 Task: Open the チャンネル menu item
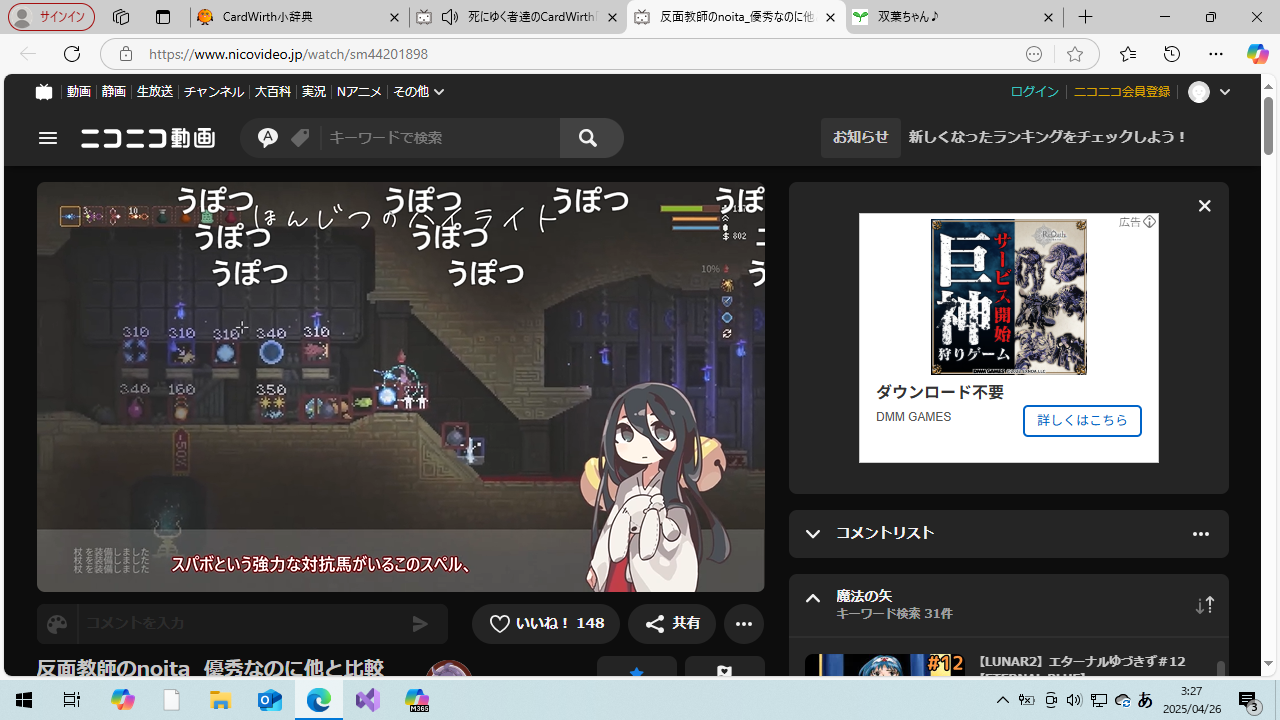[214, 91]
